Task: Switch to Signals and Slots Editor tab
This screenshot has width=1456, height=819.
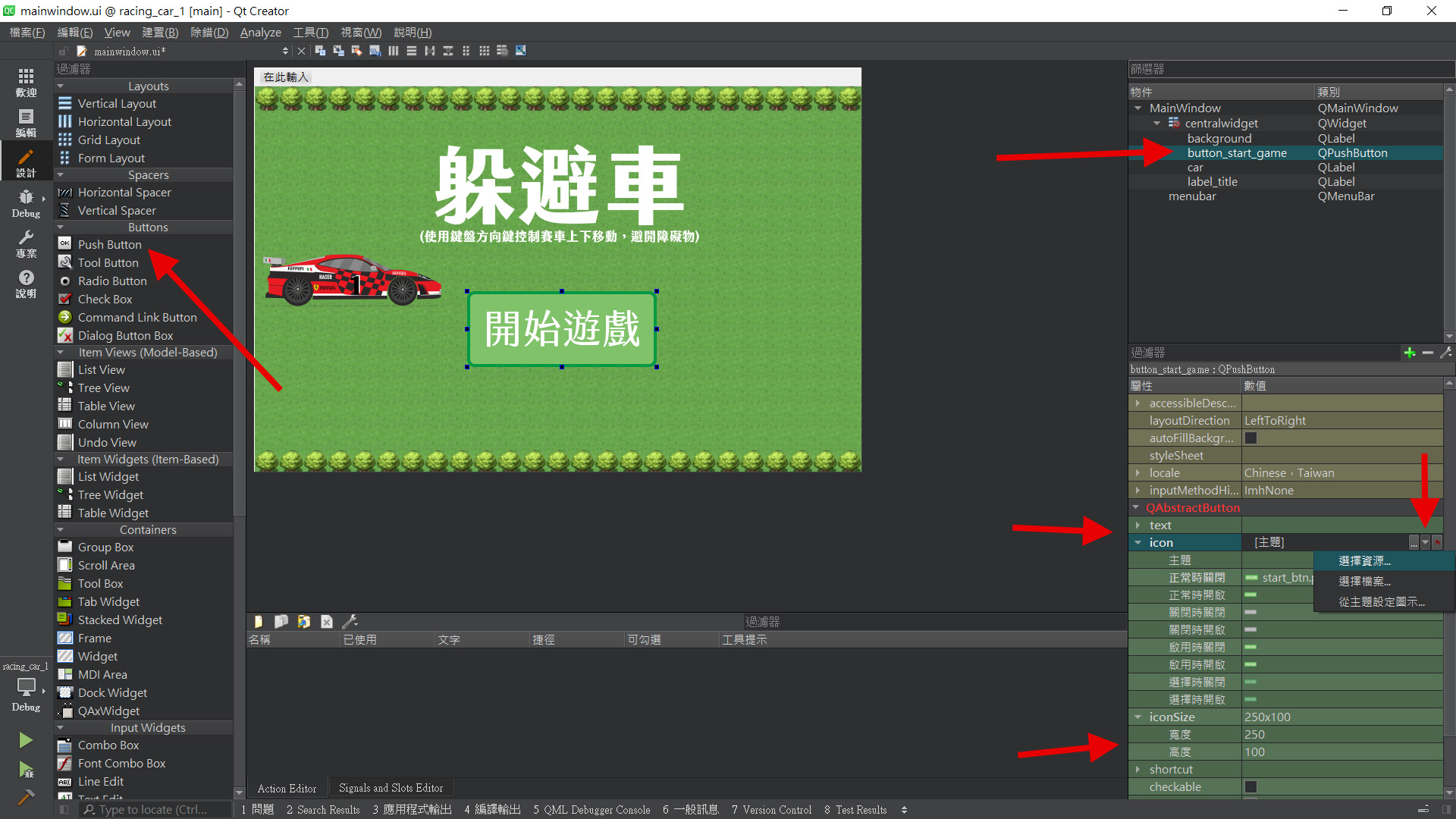Action: click(x=391, y=789)
